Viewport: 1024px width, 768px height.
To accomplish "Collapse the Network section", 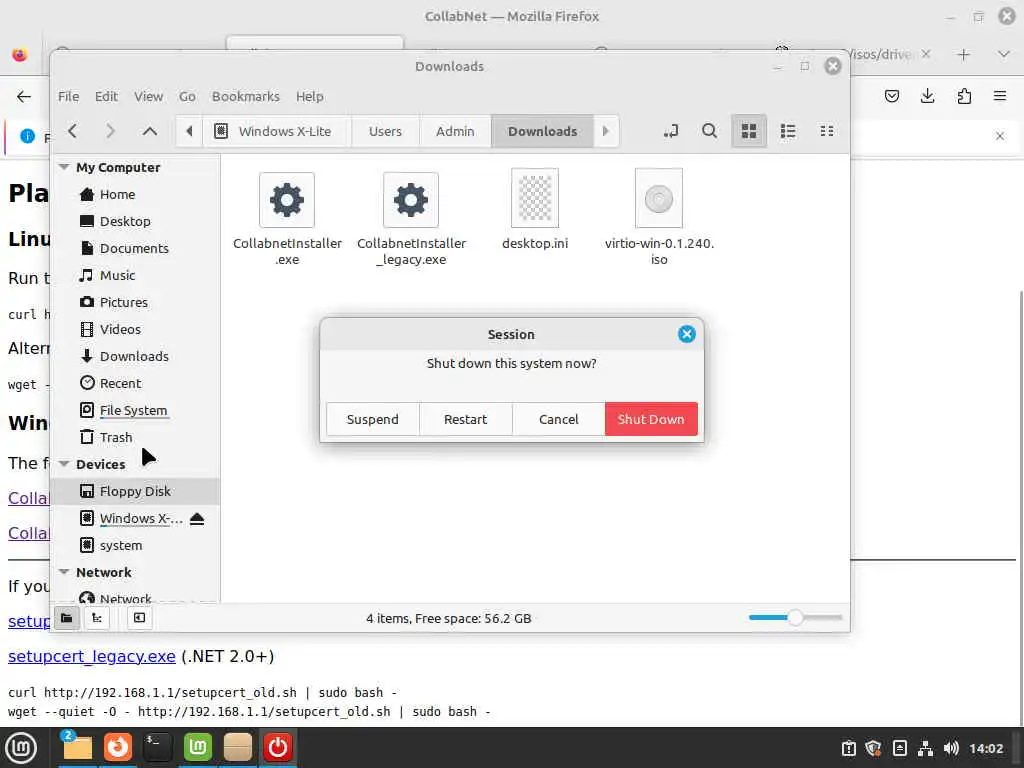I will 64,571.
